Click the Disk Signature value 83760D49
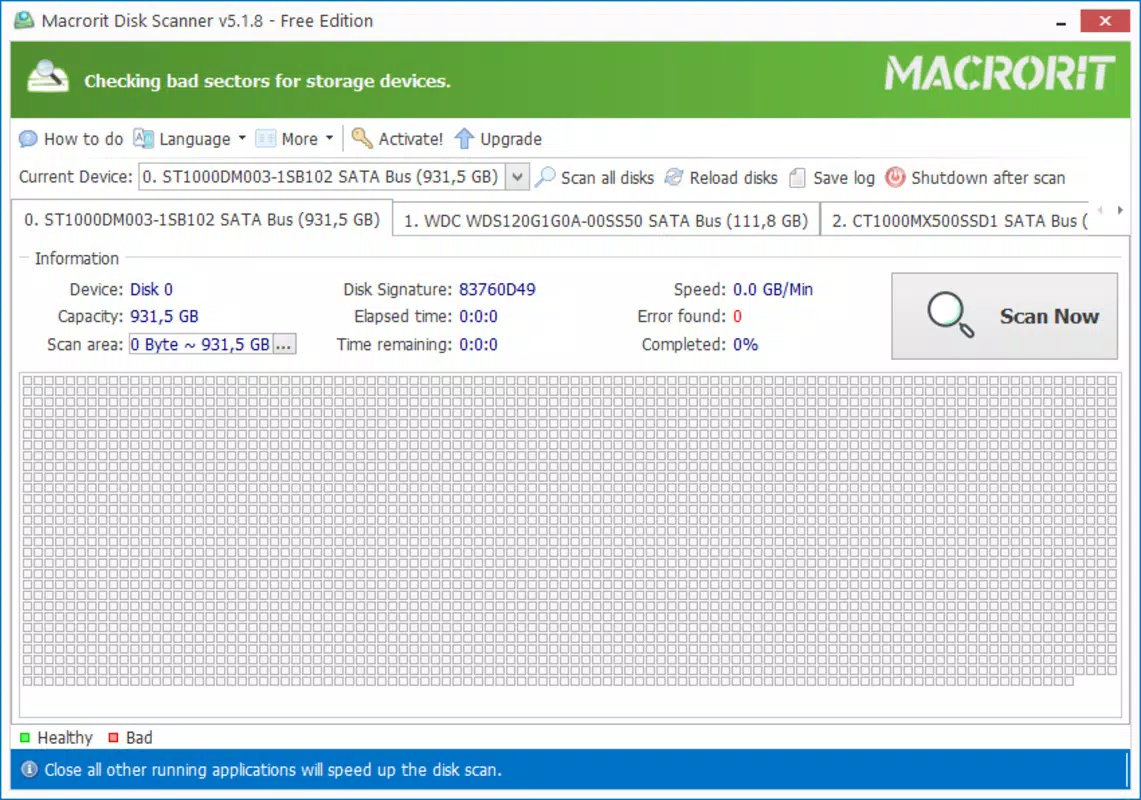The width and height of the screenshot is (1141, 800). 497,290
